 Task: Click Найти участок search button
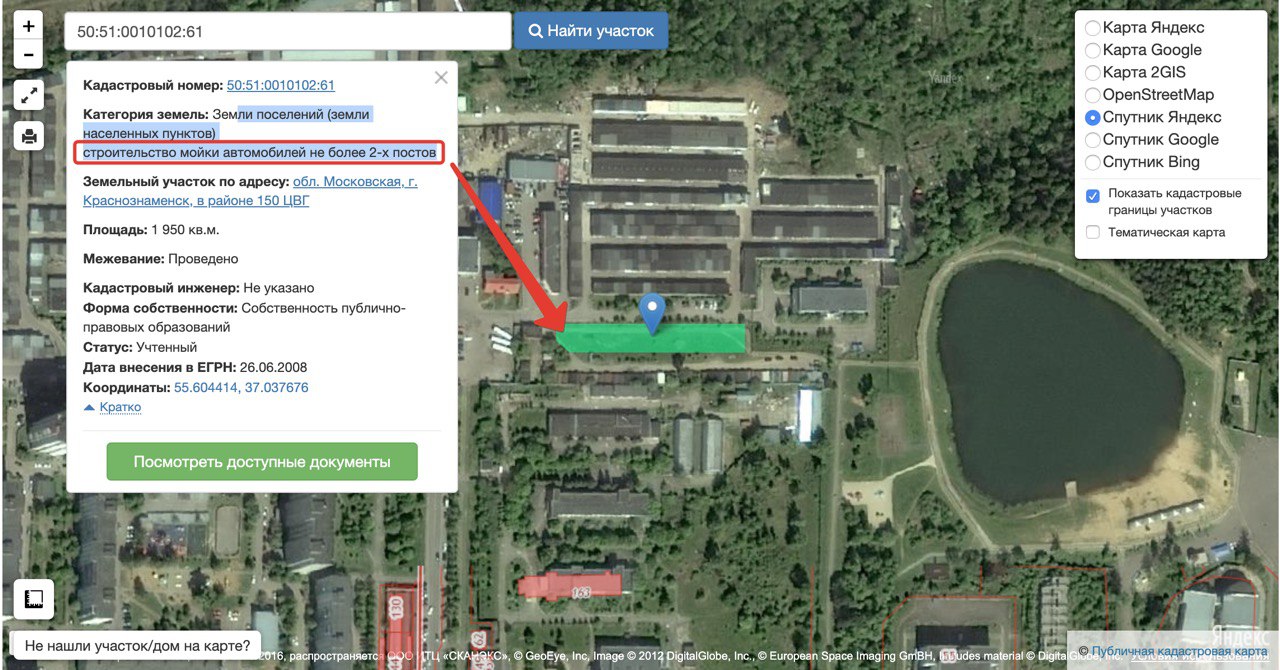591,31
